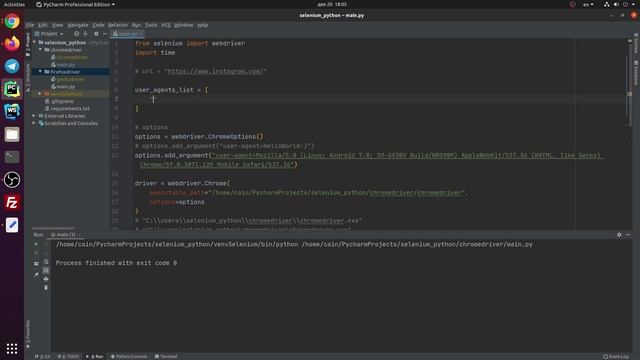Toggle the Favorites side tab
640x360 pixels.
pyautogui.click(x=28, y=334)
